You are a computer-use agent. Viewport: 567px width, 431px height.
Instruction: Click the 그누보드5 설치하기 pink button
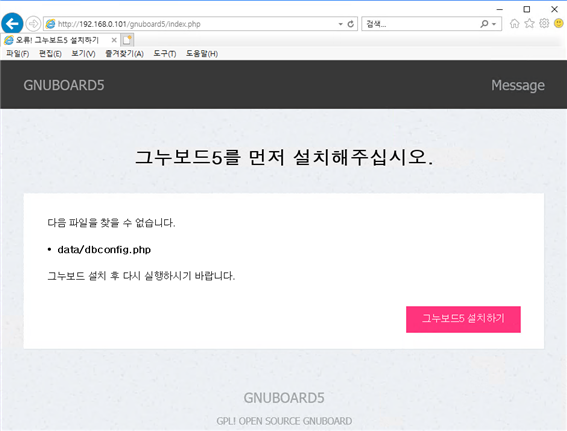click(x=463, y=319)
